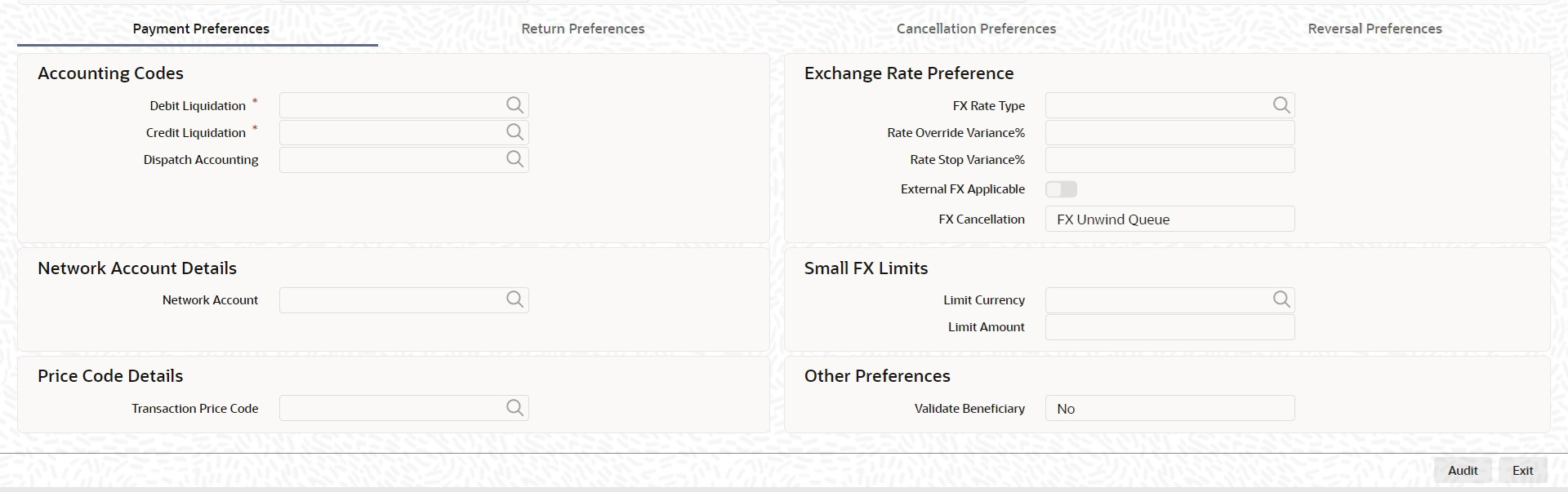Click the Debit Liquidation text field
1568x492 pixels.
[x=392, y=105]
